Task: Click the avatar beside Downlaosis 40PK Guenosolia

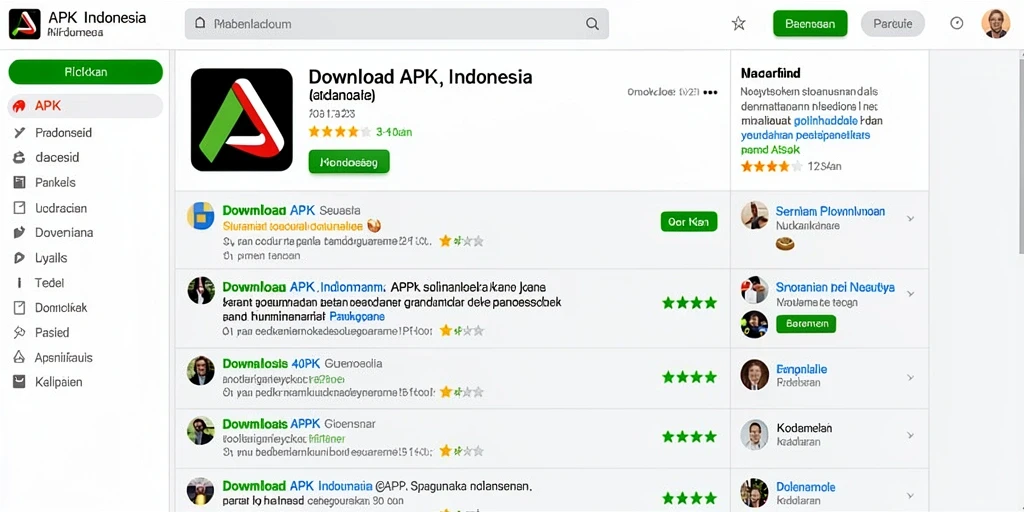Action: point(200,370)
